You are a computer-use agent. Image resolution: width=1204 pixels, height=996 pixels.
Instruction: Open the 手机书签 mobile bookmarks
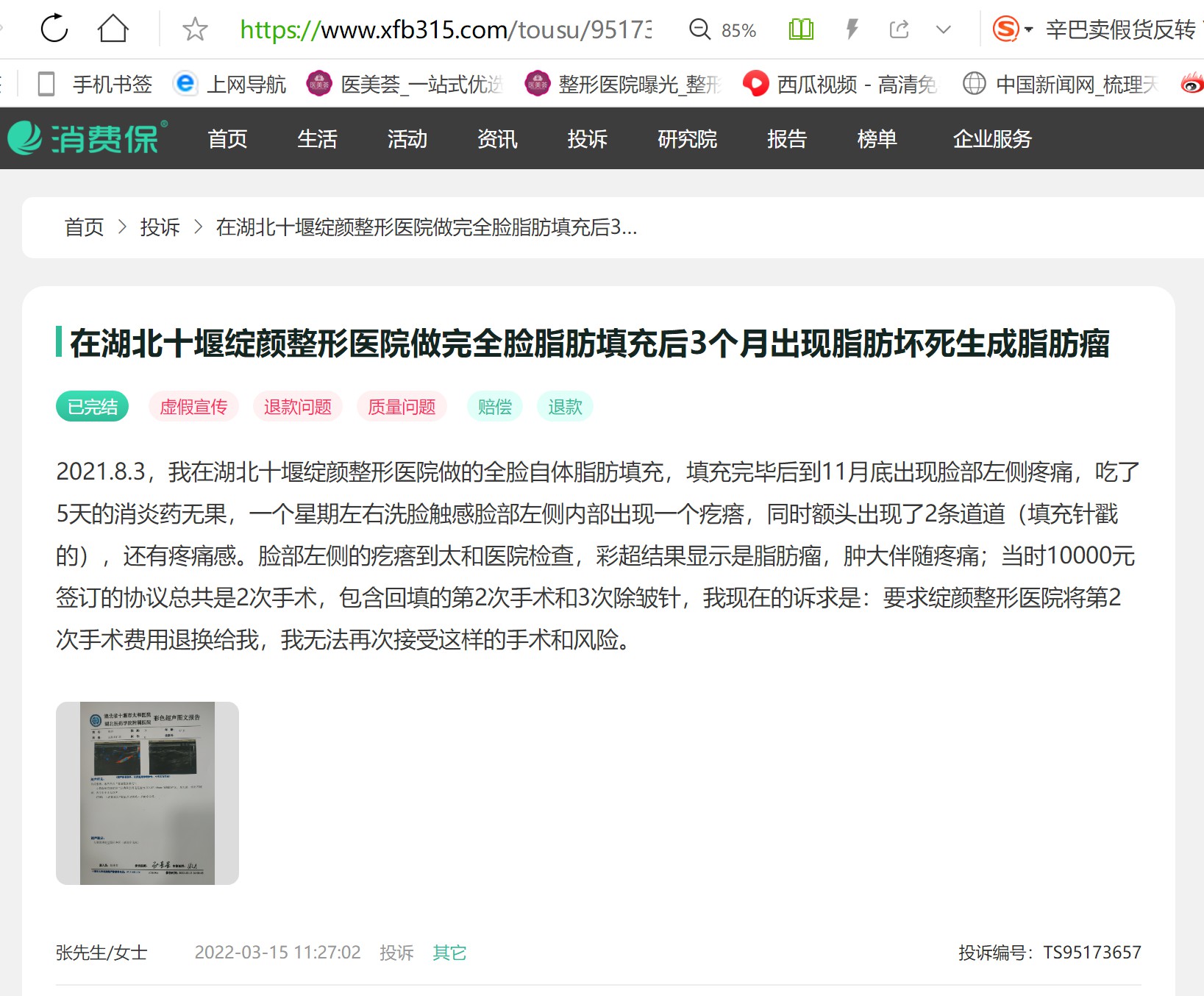click(95, 85)
